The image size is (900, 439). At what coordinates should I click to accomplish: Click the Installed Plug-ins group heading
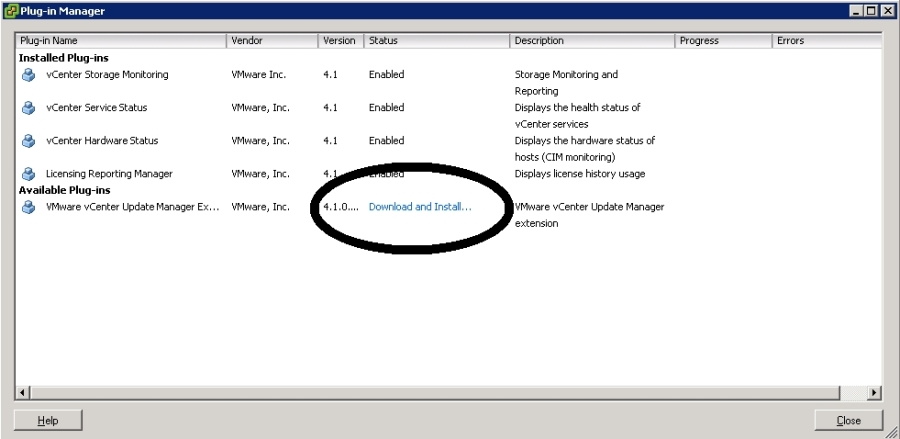point(64,58)
